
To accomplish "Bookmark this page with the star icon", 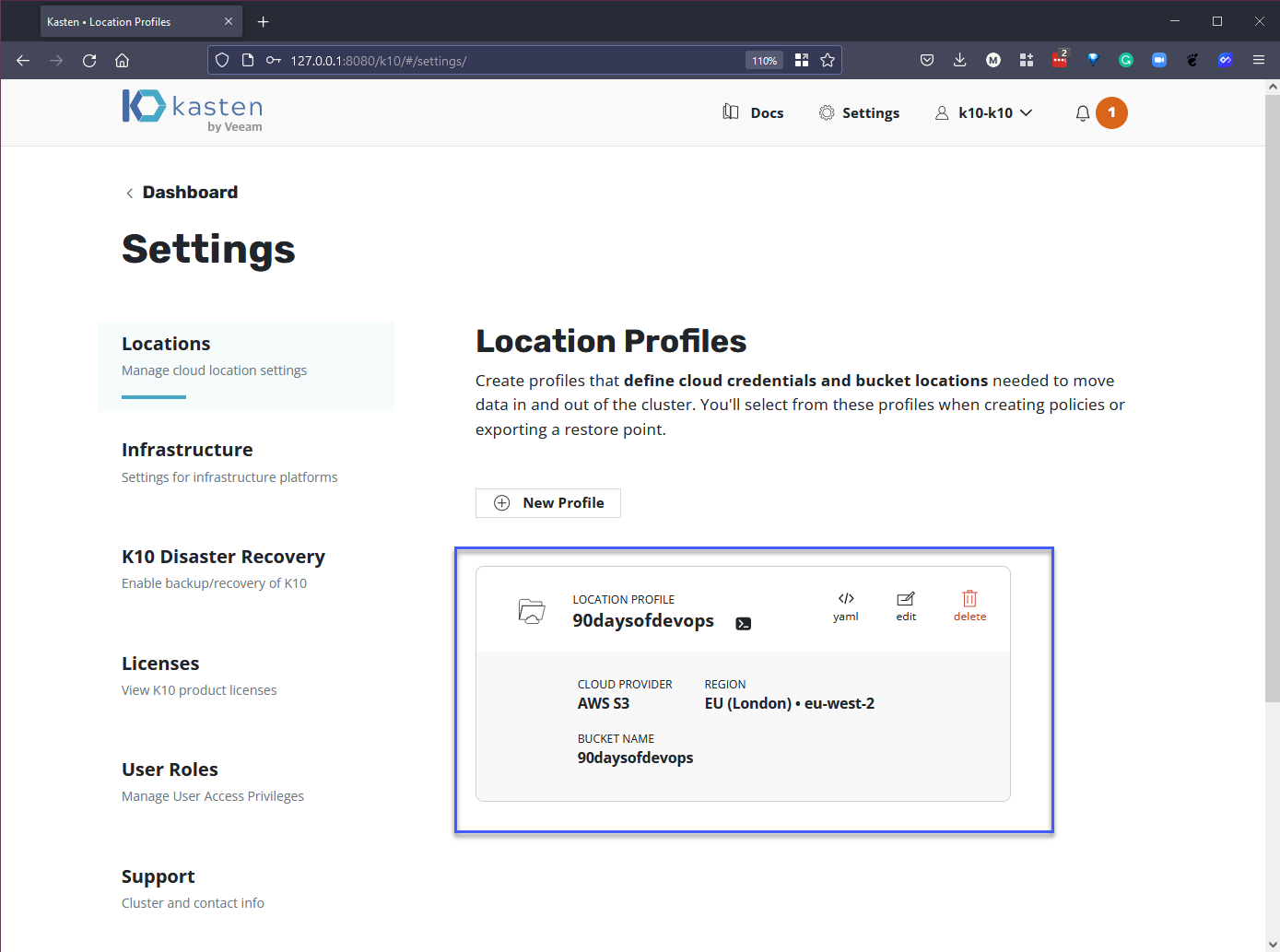I will pyautogui.click(x=828, y=61).
